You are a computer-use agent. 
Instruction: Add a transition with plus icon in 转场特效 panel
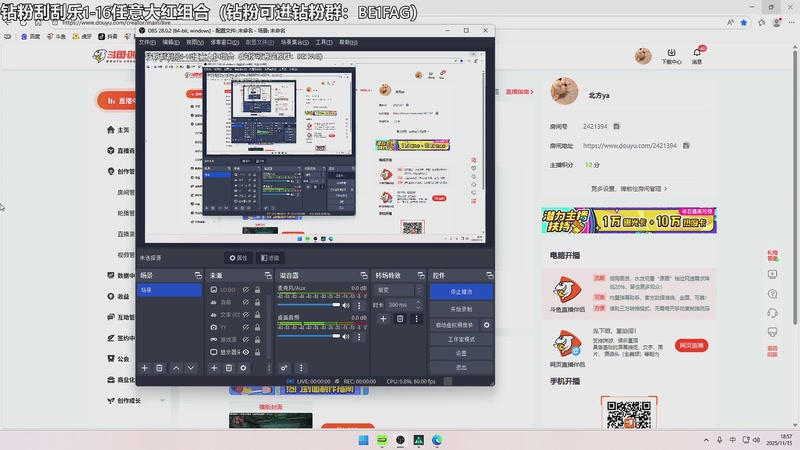point(383,319)
